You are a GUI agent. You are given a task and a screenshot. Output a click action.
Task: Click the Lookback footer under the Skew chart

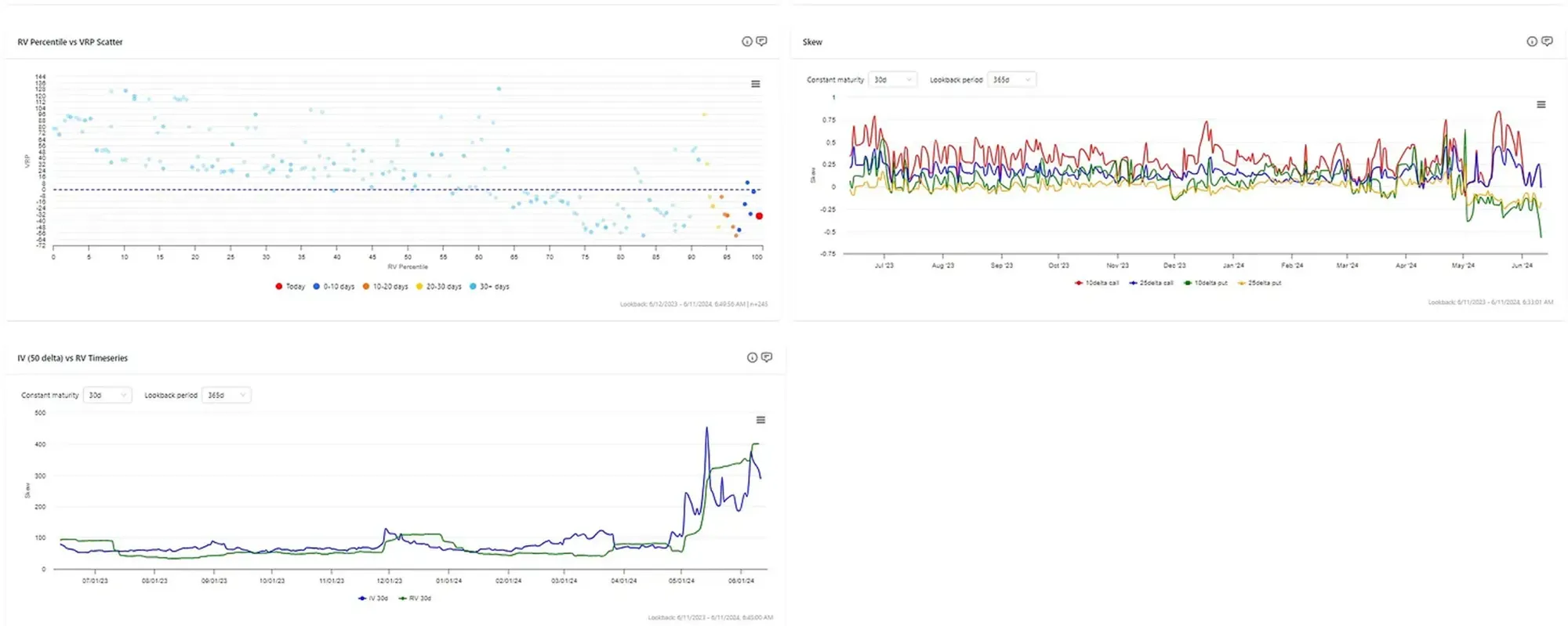[1490, 302]
